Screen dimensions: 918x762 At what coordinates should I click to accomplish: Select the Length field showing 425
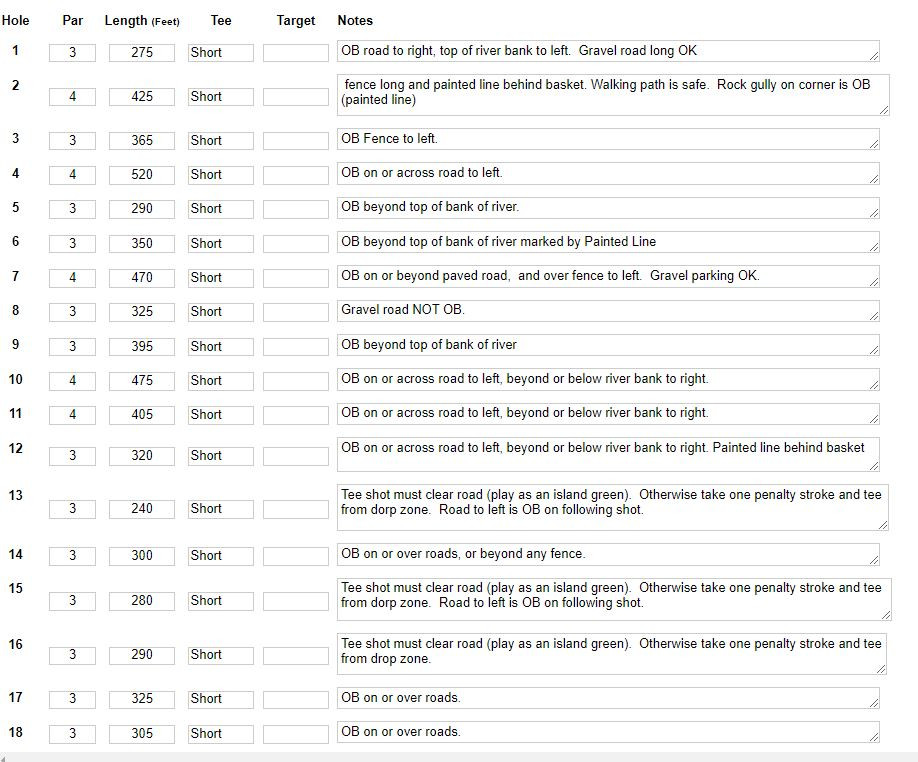[x=142, y=97]
